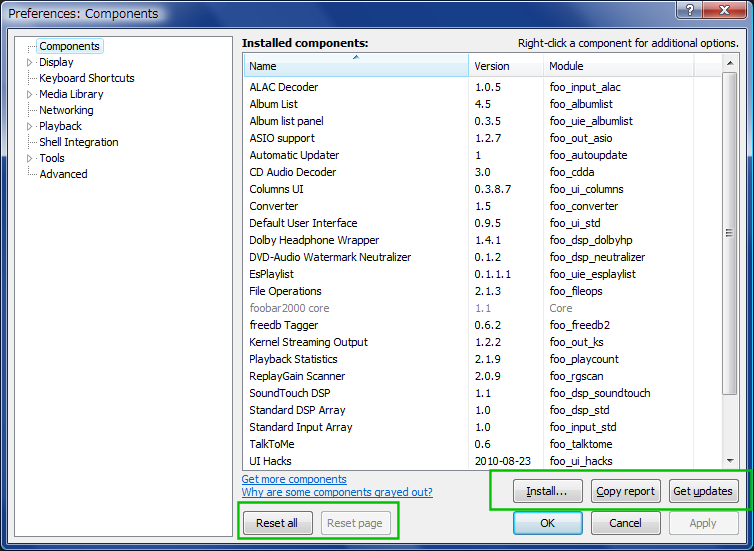
Task: Open the Advanced preferences page
Action: [63, 174]
